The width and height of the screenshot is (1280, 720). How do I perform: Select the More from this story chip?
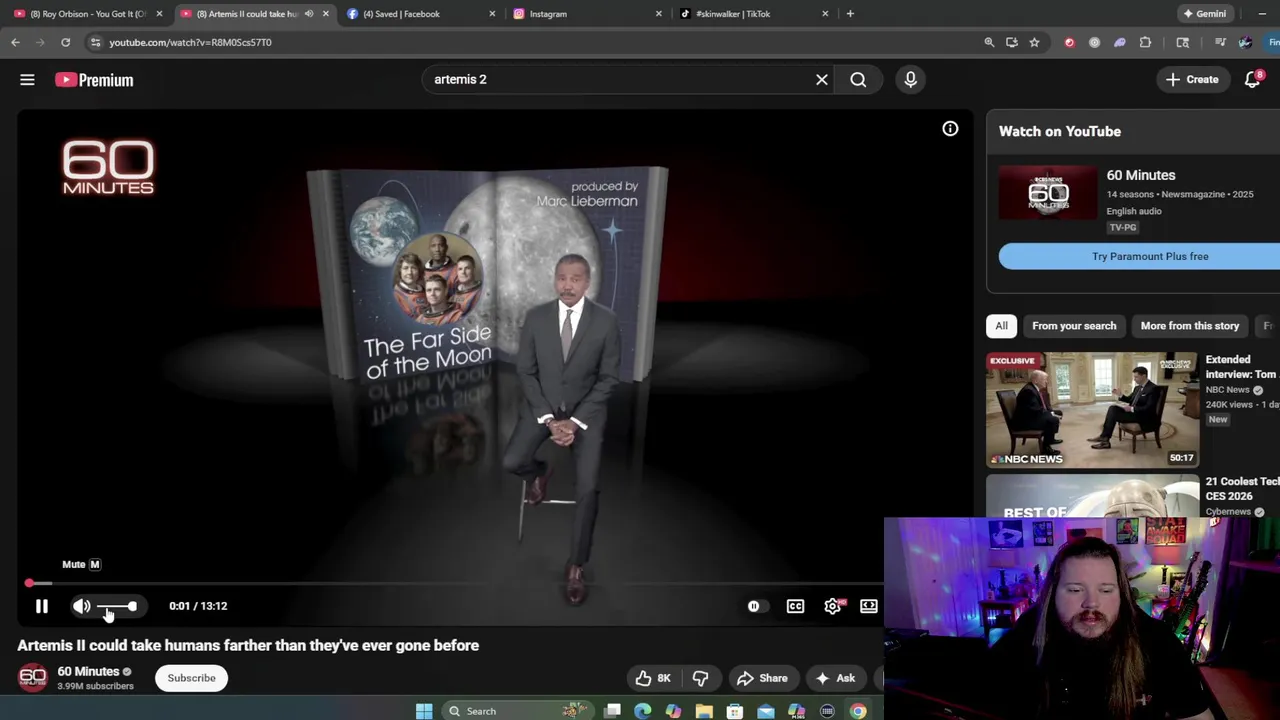[x=1189, y=326]
